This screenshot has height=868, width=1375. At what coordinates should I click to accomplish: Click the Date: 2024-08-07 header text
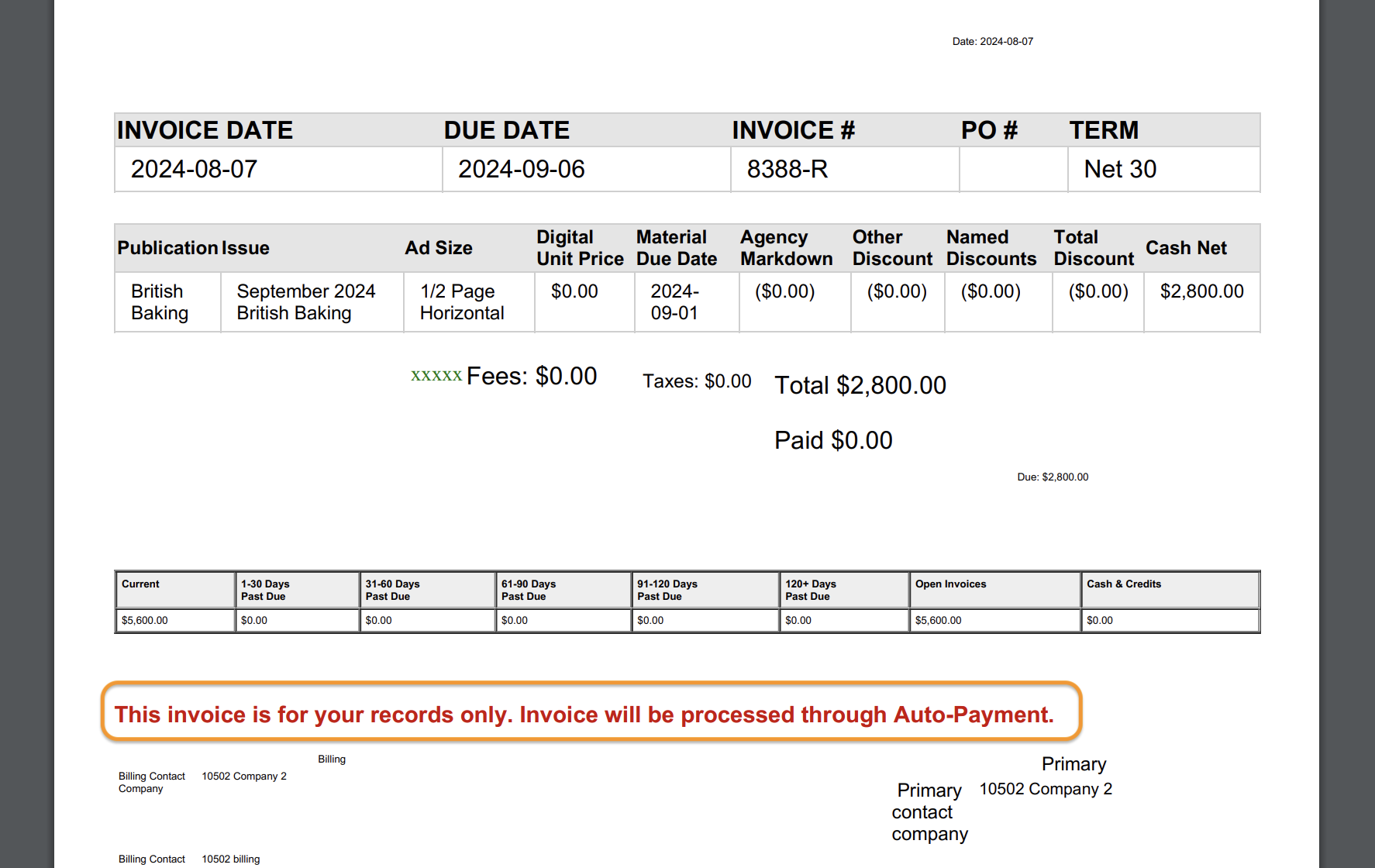click(993, 41)
